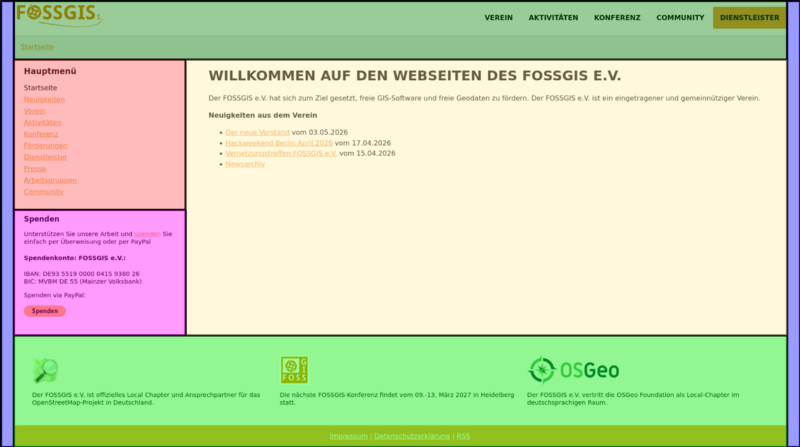Click the OSGeo logo in the footer
Screen dimensions: 800x447
(573, 370)
